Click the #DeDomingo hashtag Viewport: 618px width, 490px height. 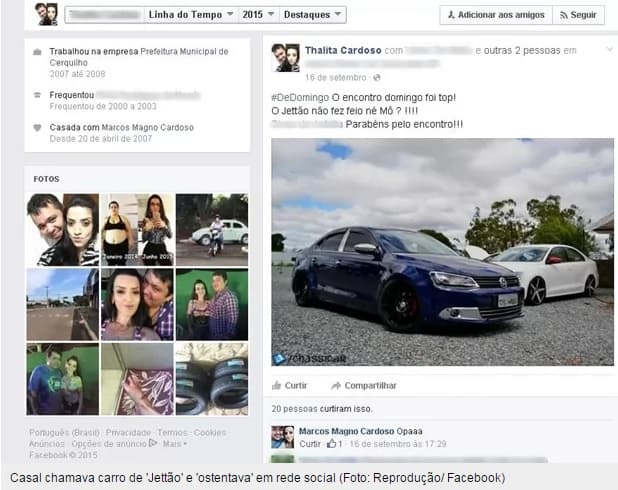300,97
